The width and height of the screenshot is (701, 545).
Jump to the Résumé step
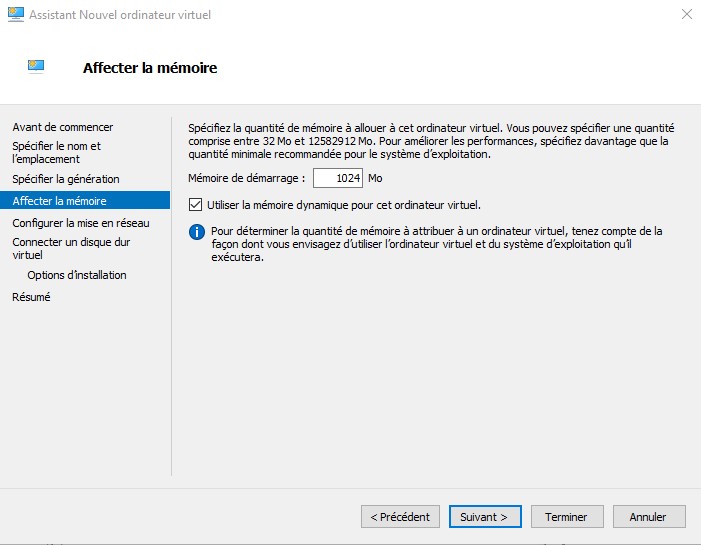pos(31,297)
